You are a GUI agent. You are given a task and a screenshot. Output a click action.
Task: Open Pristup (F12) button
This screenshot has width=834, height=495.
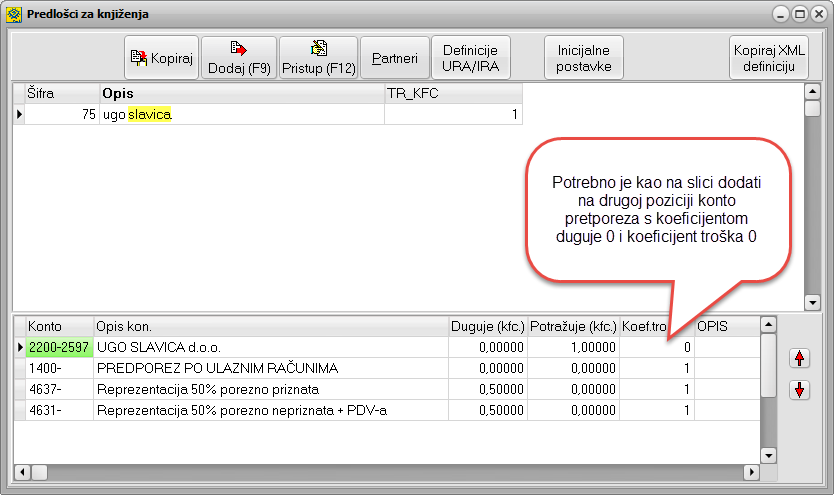(x=319, y=57)
